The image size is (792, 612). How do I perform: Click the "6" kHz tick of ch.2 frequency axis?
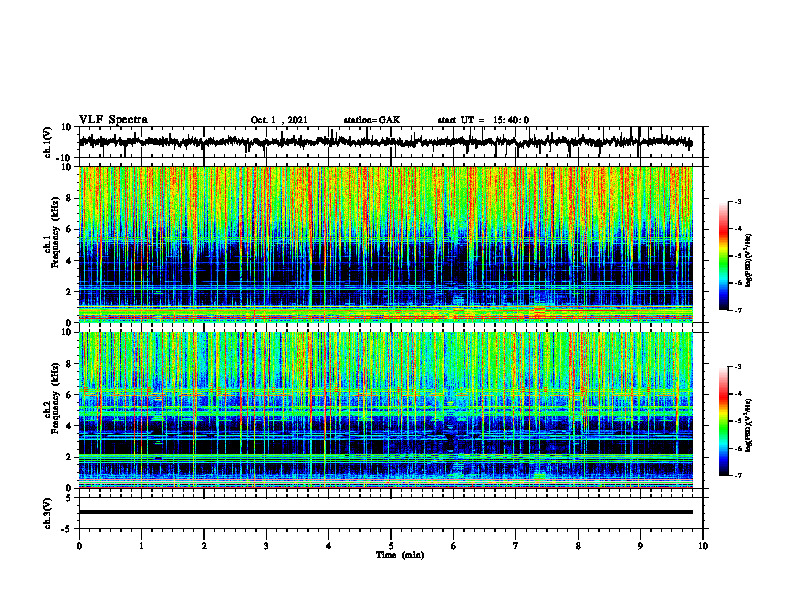[x=70, y=395]
